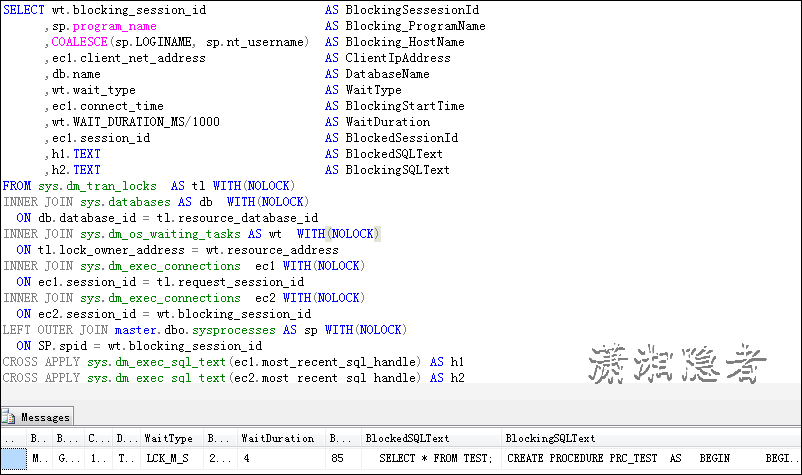Screen dimensions: 802x475
Task: Click the WaitType column header
Action: (x=168, y=438)
